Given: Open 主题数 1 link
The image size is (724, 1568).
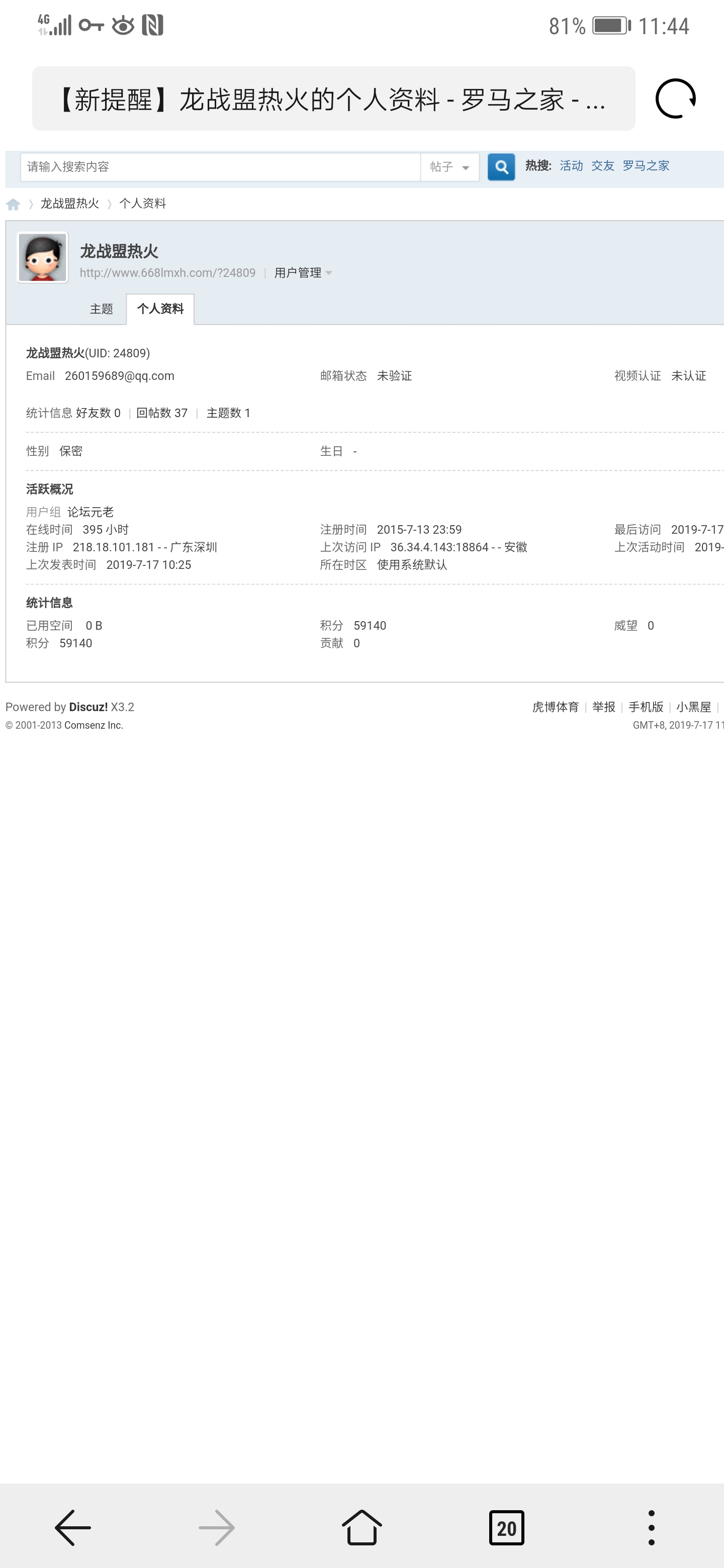Looking at the screenshot, I should pos(228,413).
